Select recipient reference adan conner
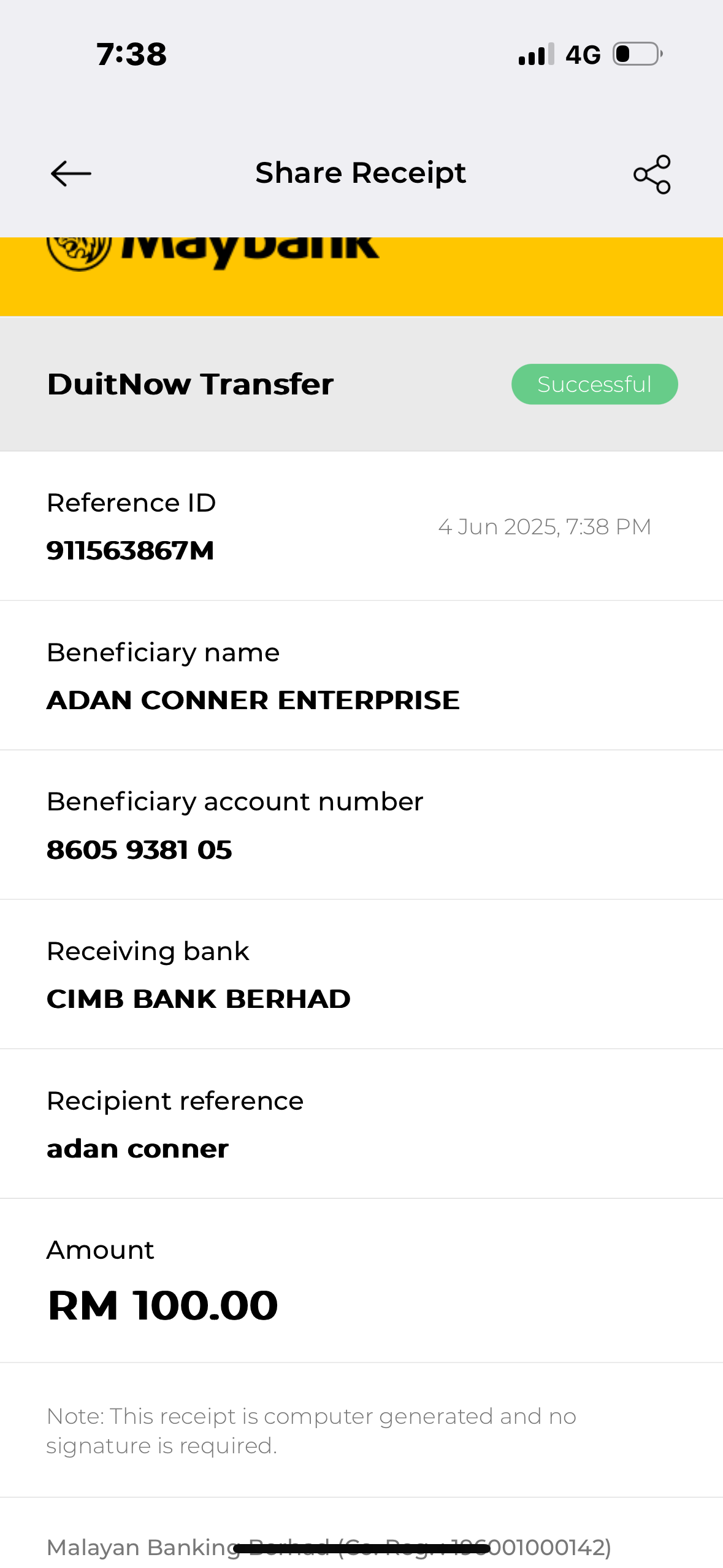 pyautogui.click(x=137, y=1148)
